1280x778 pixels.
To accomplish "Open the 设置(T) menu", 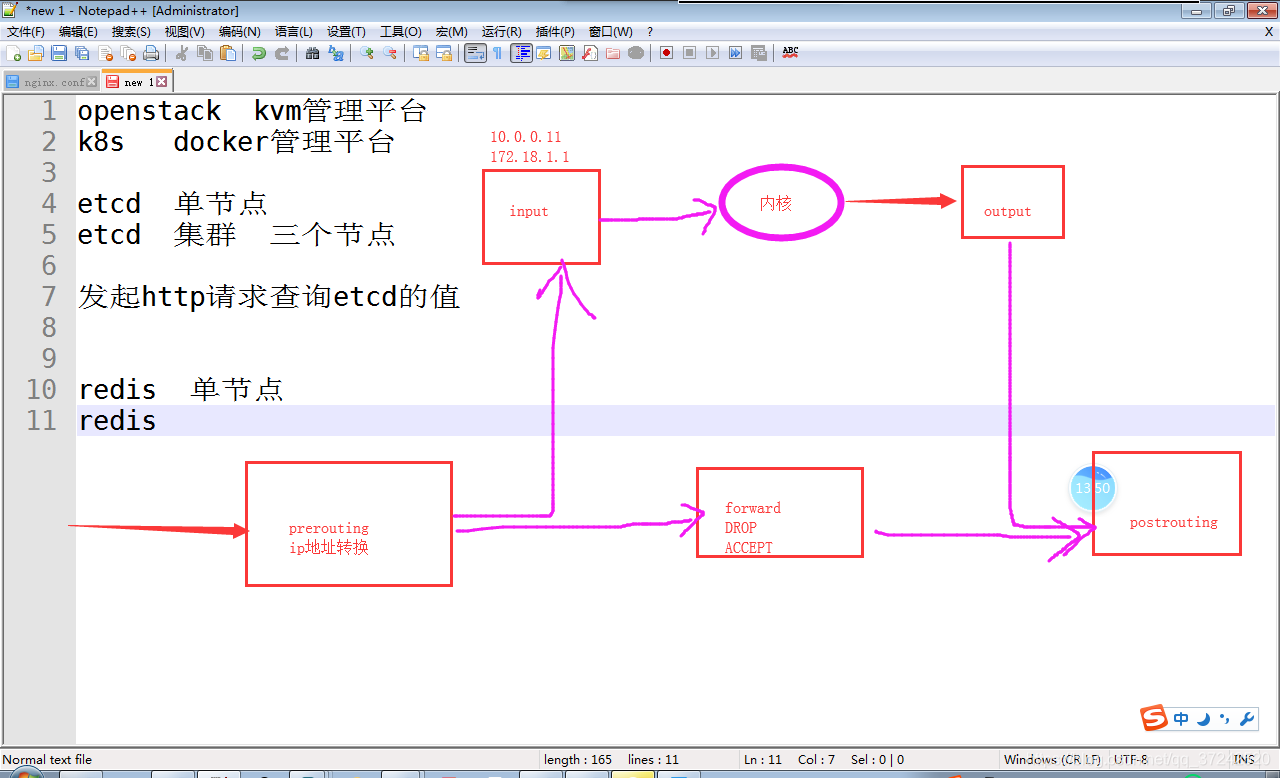I will [346, 32].
